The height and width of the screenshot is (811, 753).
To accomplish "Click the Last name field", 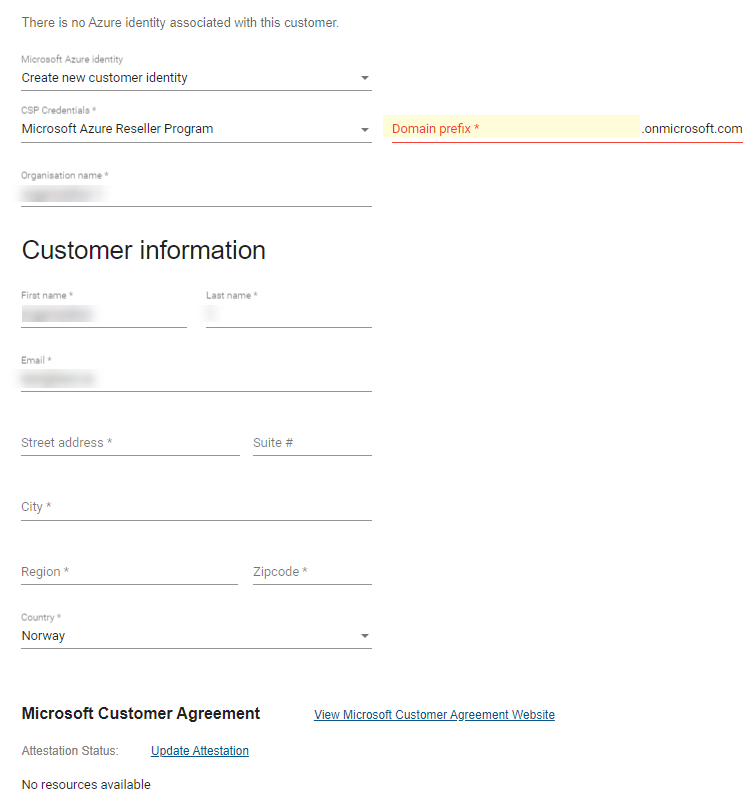I will [289, 314].
